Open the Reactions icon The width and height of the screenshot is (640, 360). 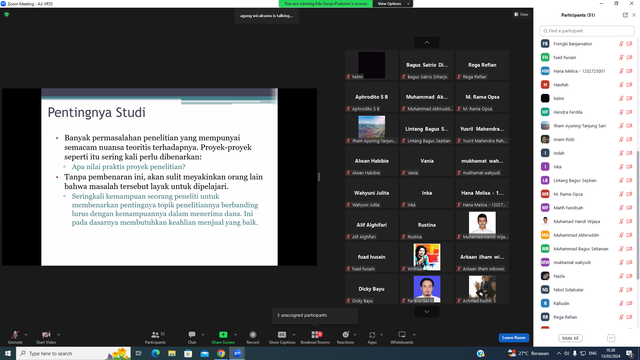(x=345, y=335)
